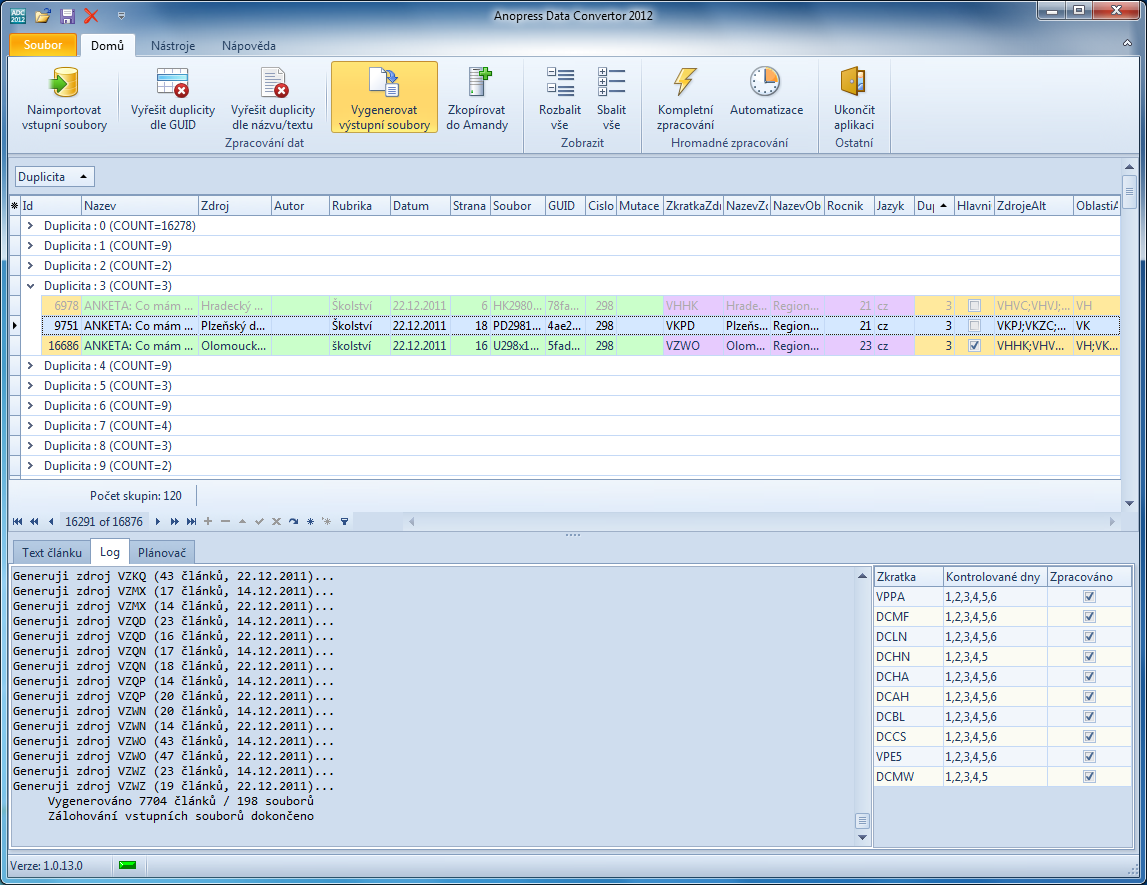This screenshot has width=1147, height=885.
Task: Sort by Datum column header
Action: click(x=419, y=206)
